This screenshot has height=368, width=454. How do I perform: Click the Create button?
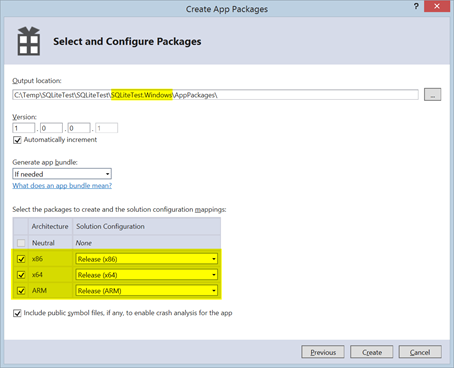point(372,352)
